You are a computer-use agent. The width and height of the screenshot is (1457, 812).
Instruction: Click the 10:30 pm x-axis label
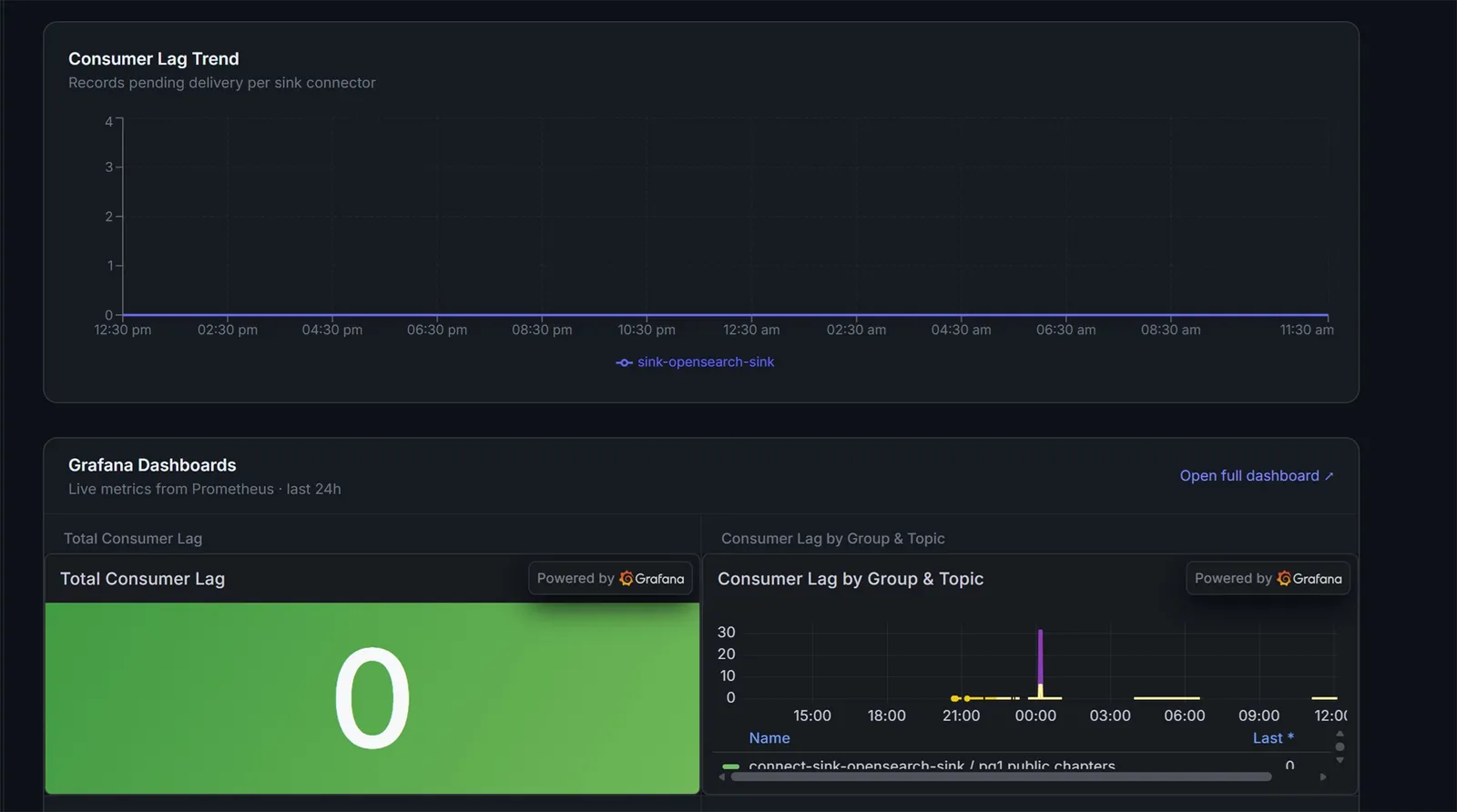pos(647,330)
